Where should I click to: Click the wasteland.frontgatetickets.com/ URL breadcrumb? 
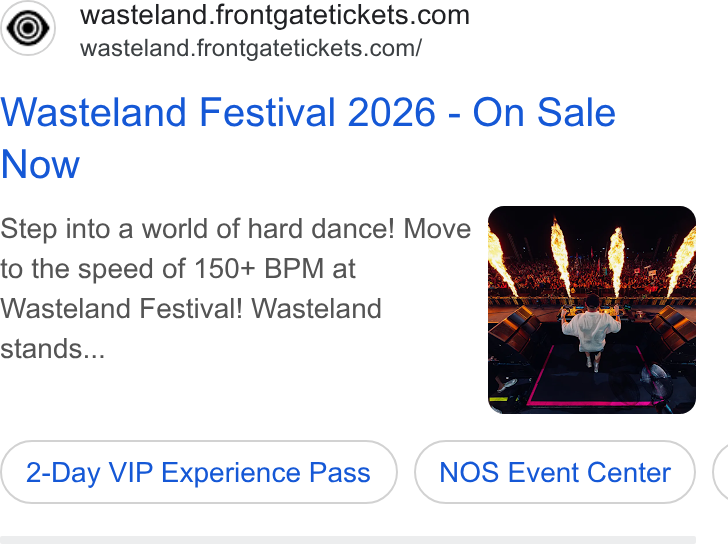(251, 48)
